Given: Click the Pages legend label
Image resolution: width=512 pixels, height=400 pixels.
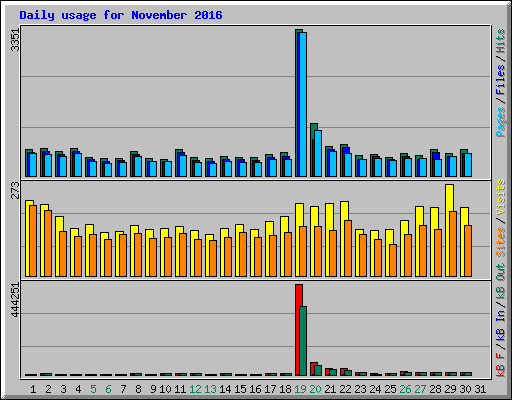Looking at the screenshot, I should tap(500, 122).
